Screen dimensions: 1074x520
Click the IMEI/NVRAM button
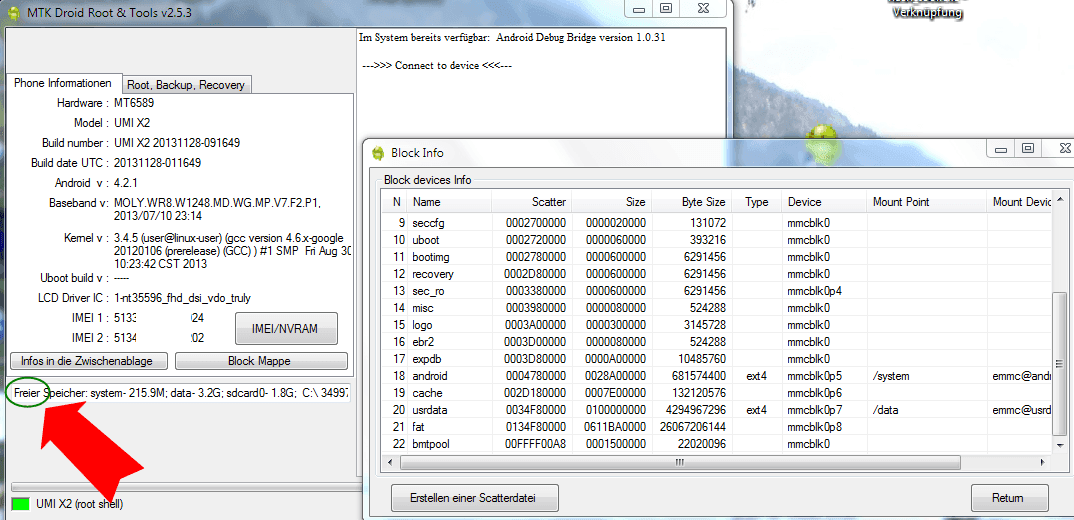click(286, 328)
